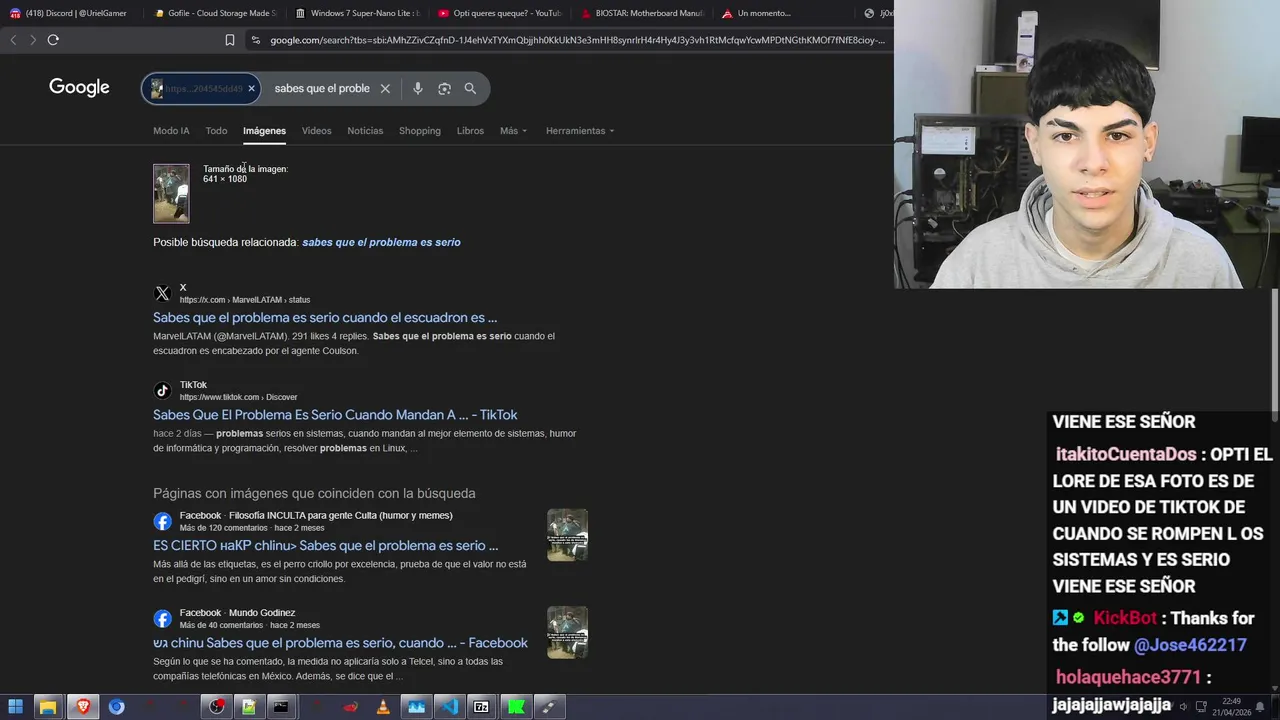Bookmark this page with the bookmark icon
Screen dimensions: 1280x720
point(230,40)
